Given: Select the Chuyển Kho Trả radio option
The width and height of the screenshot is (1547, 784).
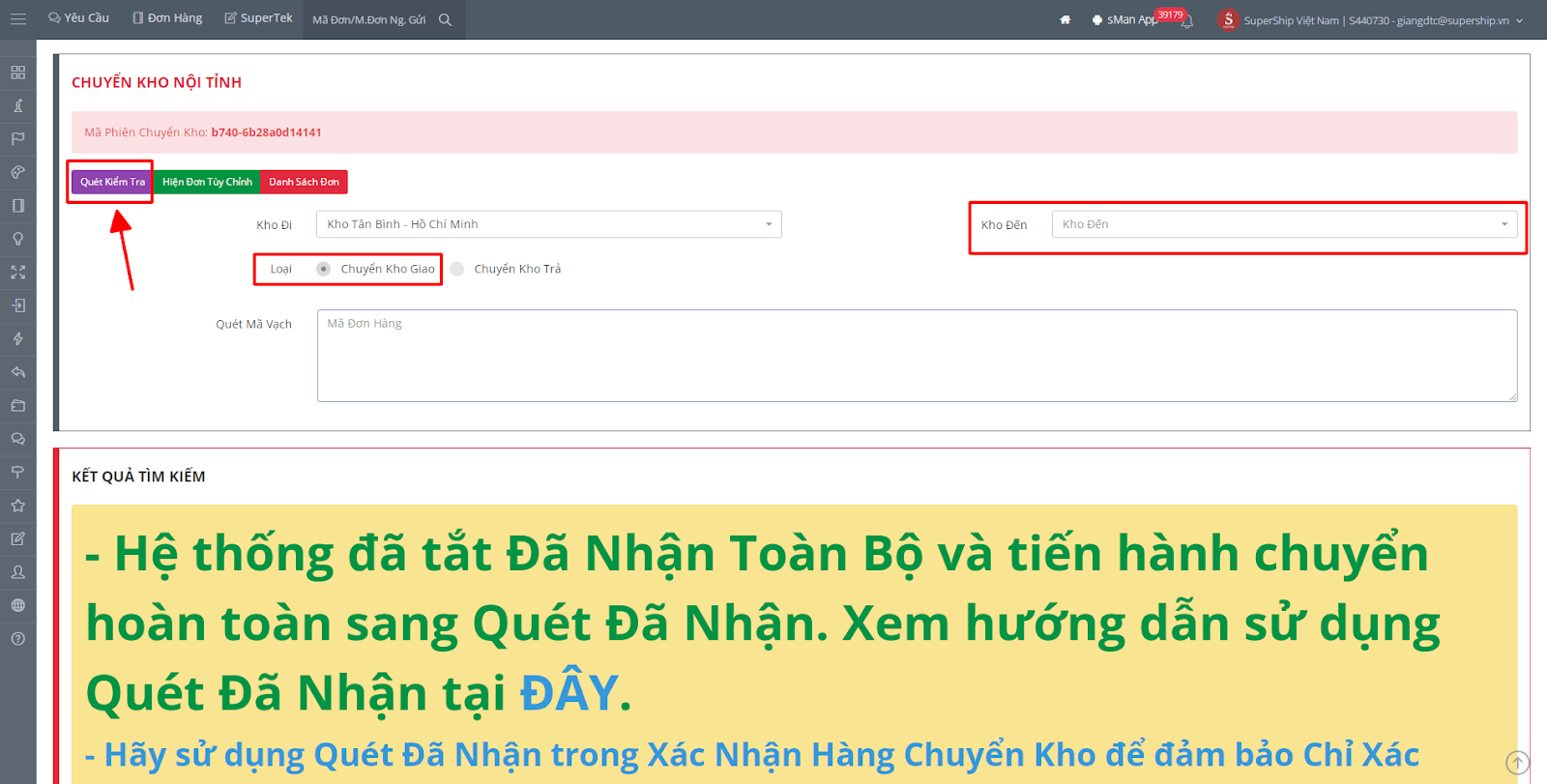Looking at the screenshot, I should point(457,269).
